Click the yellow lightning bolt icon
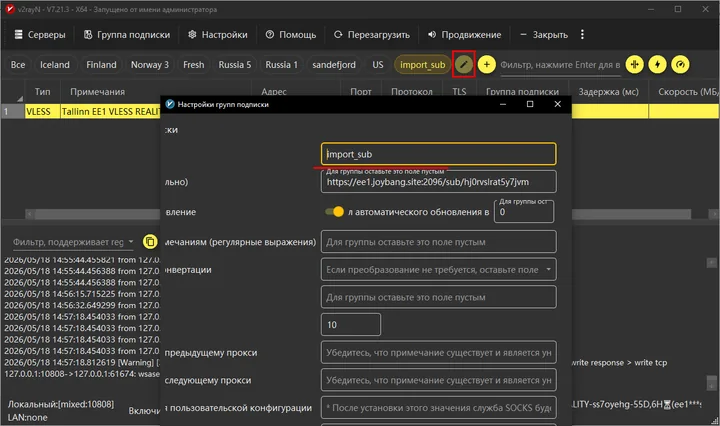720x426 pixels. 658,64
